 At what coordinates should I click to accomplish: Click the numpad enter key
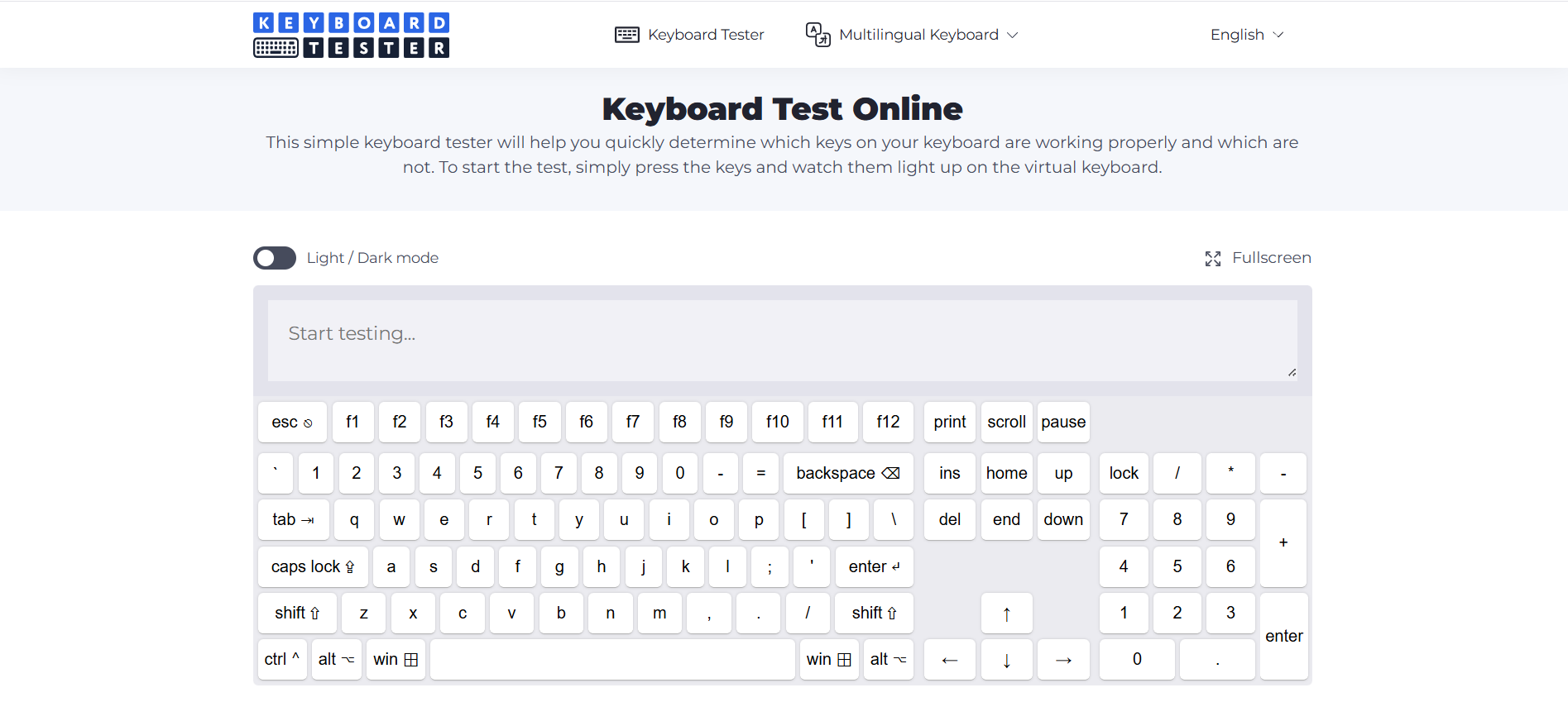(1283, 636)
